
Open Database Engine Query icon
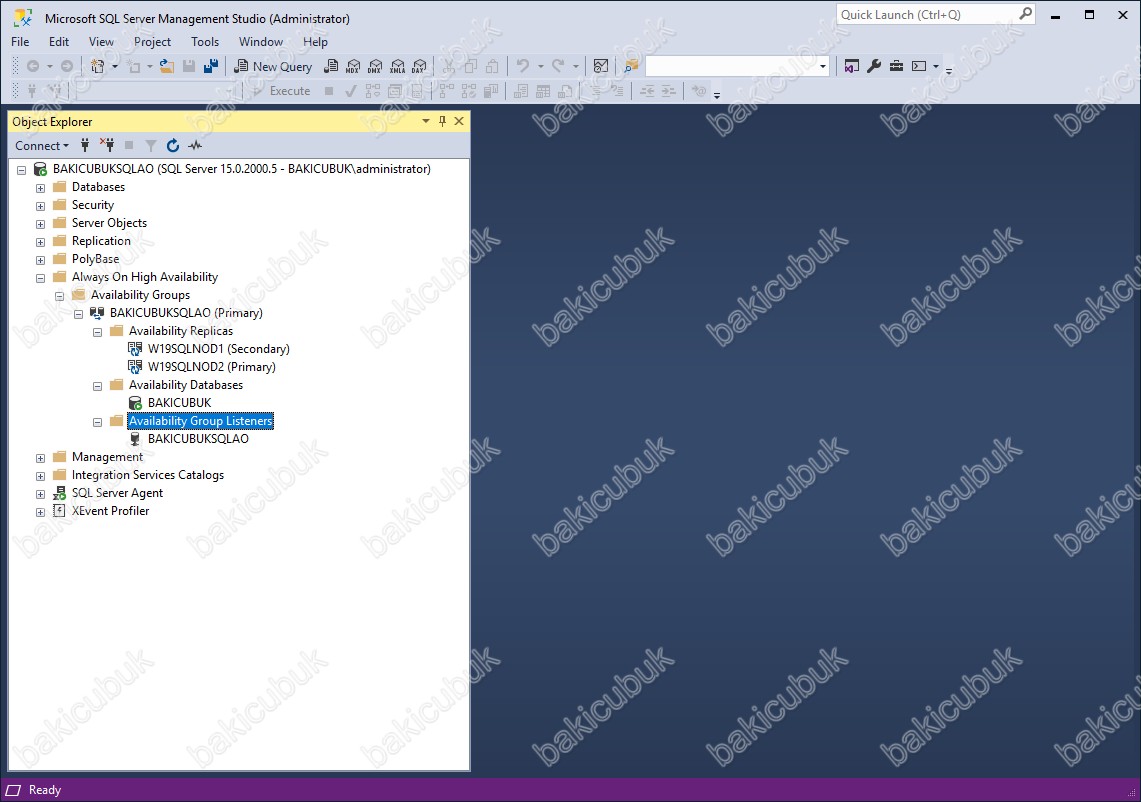point(330,66)
